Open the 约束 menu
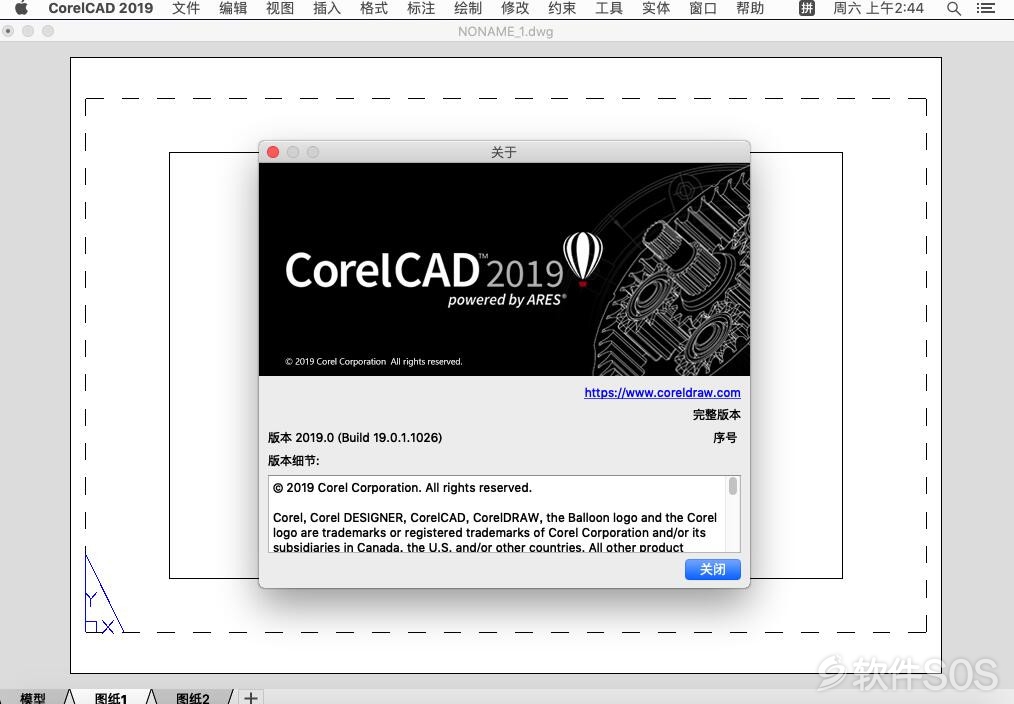 (562, 8)
